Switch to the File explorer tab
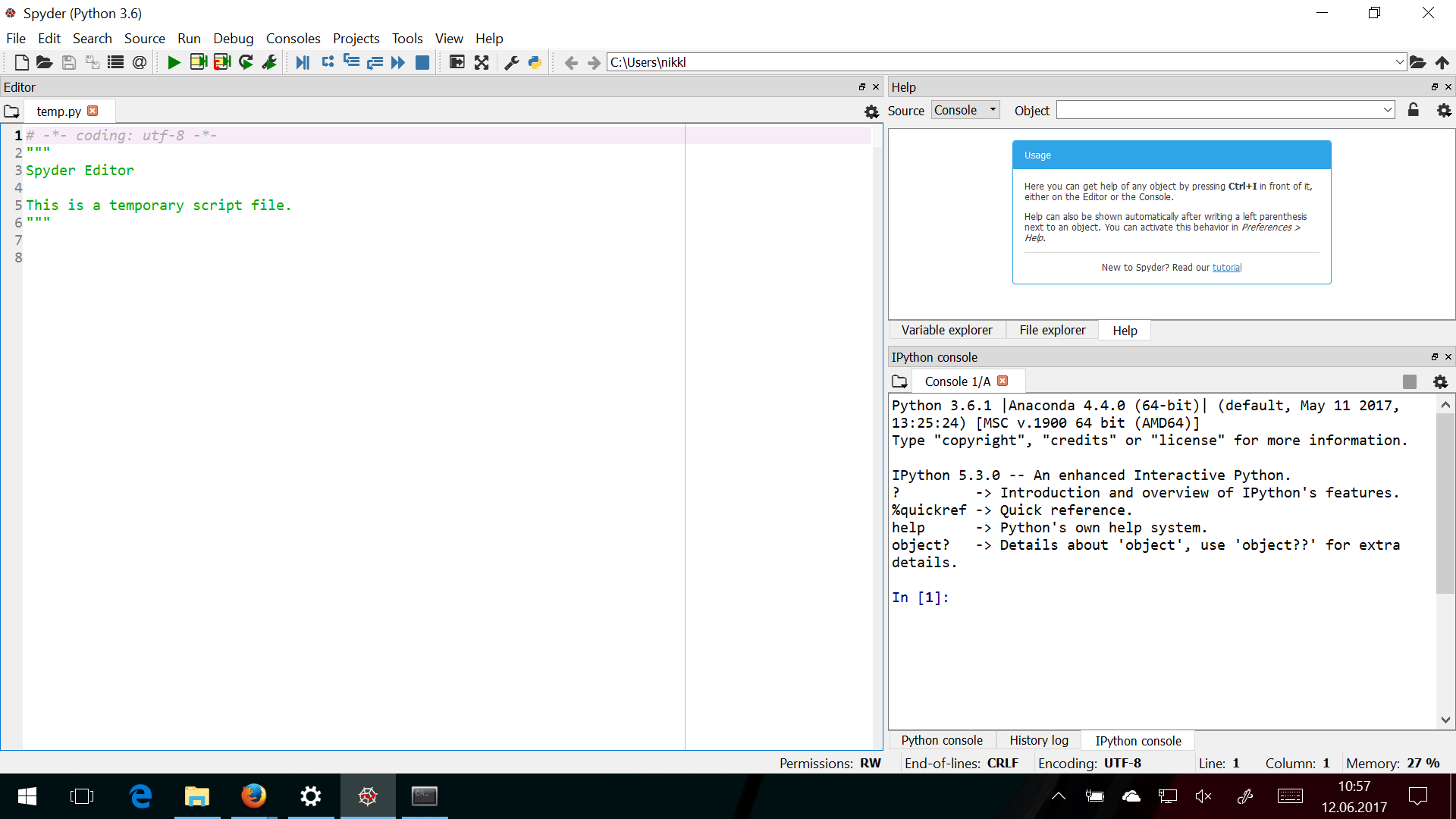 click(x=1052, y=331)
